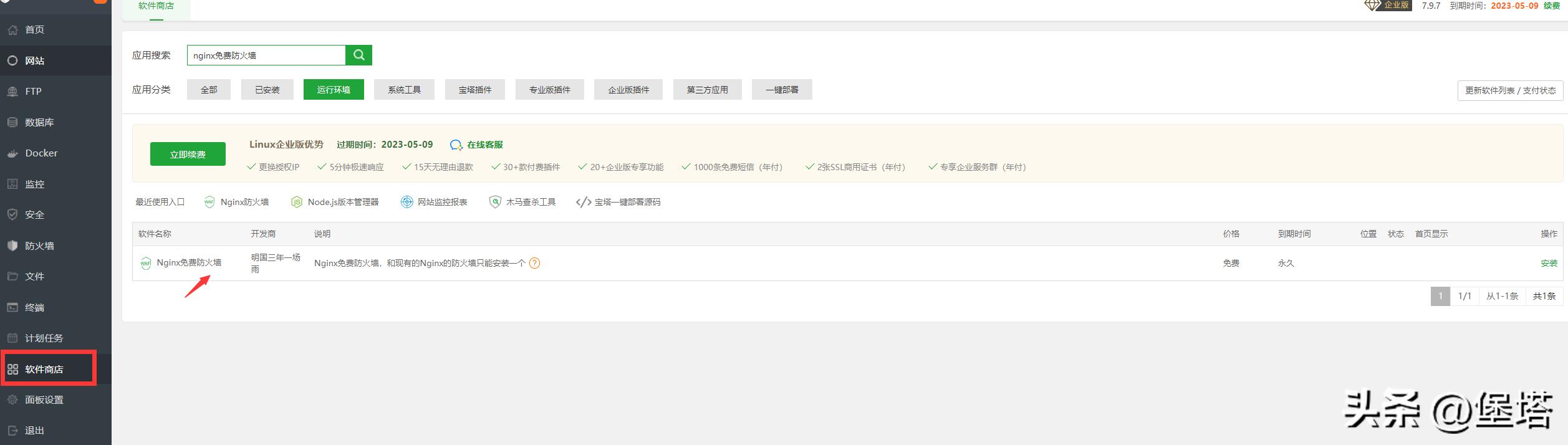The image size is (1568, 445).
Task: Click the 网站监控报表 globe icon
Action: pos(406,202)
